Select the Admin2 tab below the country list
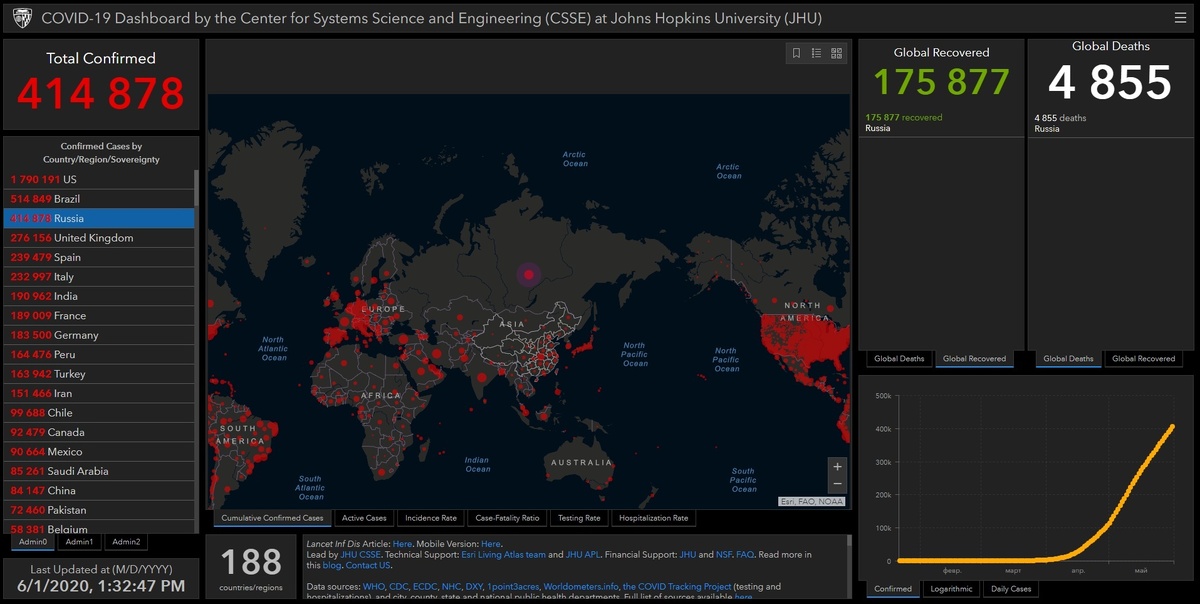The image size is (1200, 604). (x=126, y=542)
